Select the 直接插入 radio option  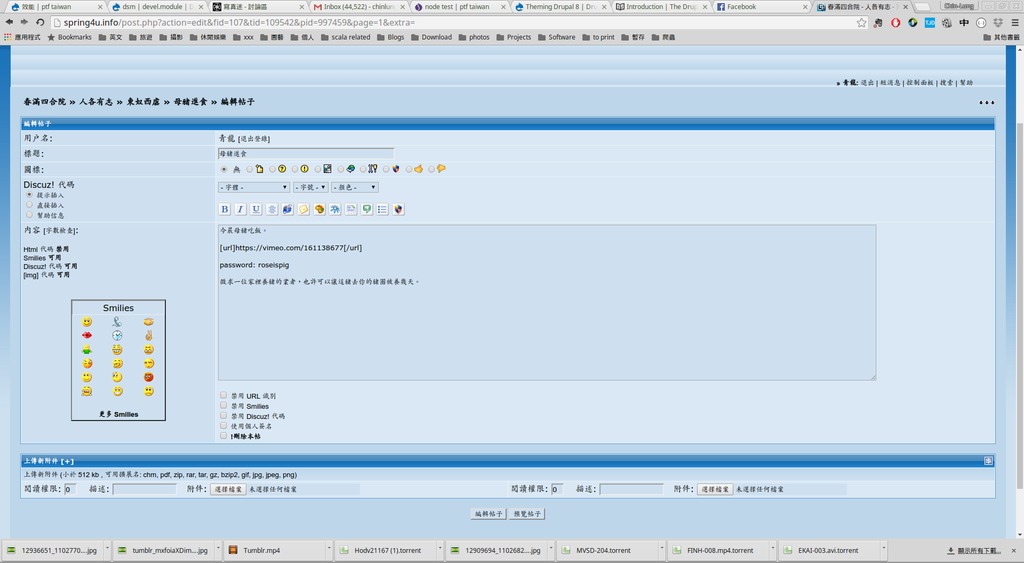click(x=29, y=204)
